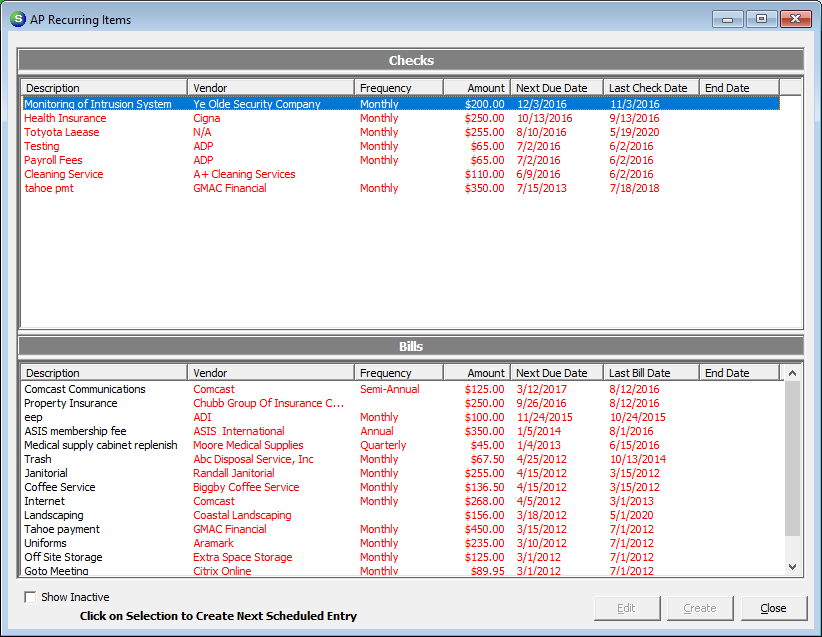Select the Monitoring of Intrusion System check row
The height and width of the screenshot is (637, 822).
coord(401,104)
